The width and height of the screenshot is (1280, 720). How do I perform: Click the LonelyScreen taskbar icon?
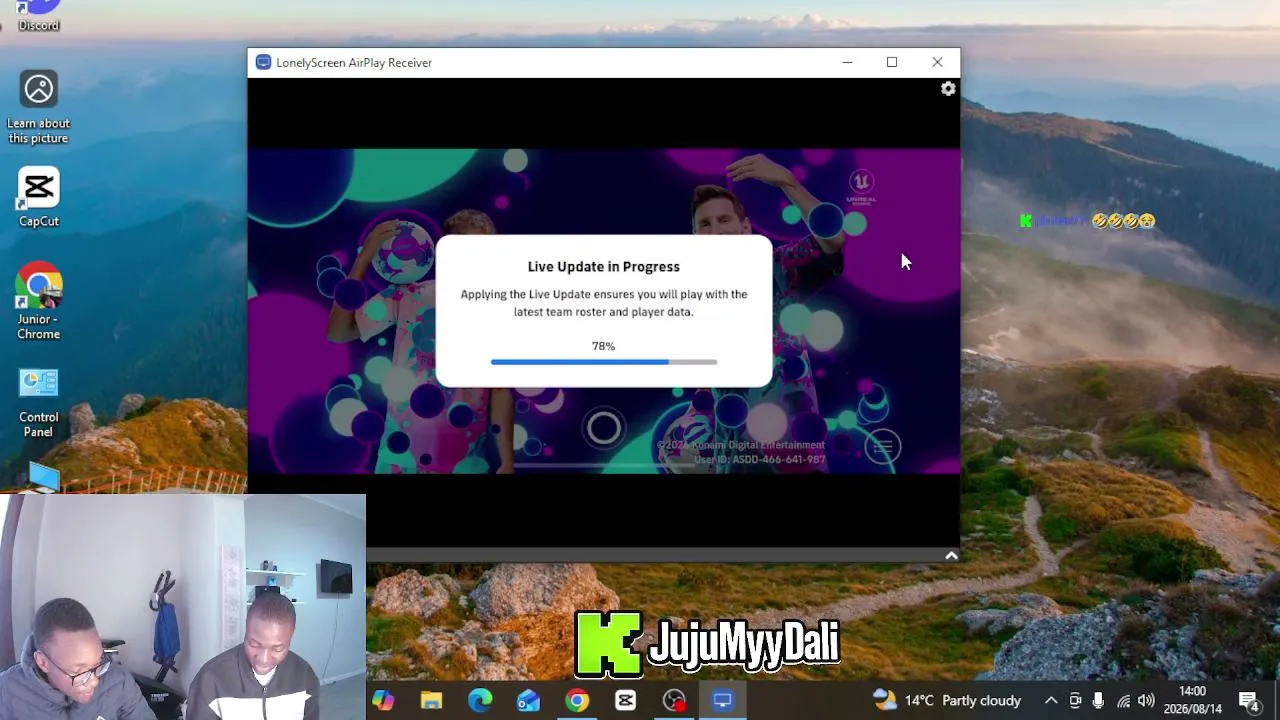[x=722, y=700]
